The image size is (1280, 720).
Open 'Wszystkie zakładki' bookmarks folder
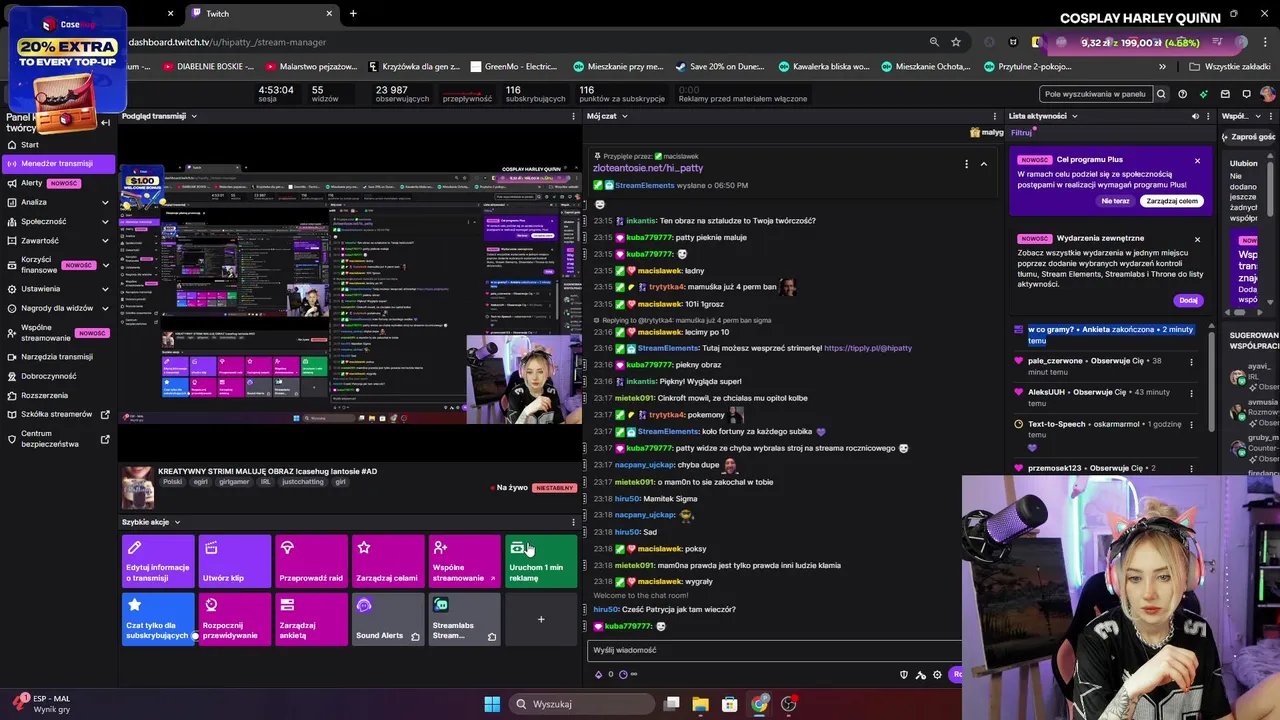(1230, 67)
